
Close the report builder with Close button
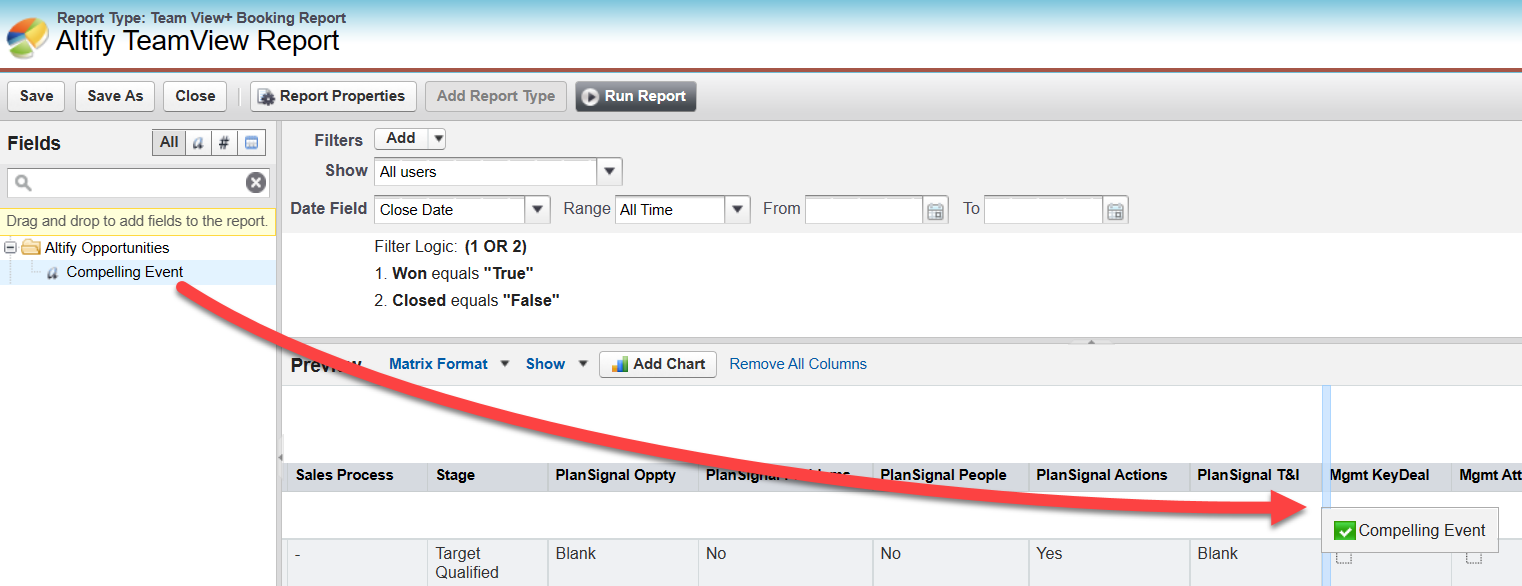(195, 96)
